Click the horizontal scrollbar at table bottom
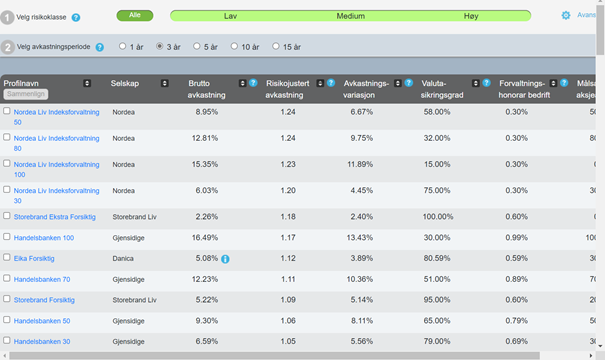This screenshot has height=360, width=605. (x=274, y=355)
